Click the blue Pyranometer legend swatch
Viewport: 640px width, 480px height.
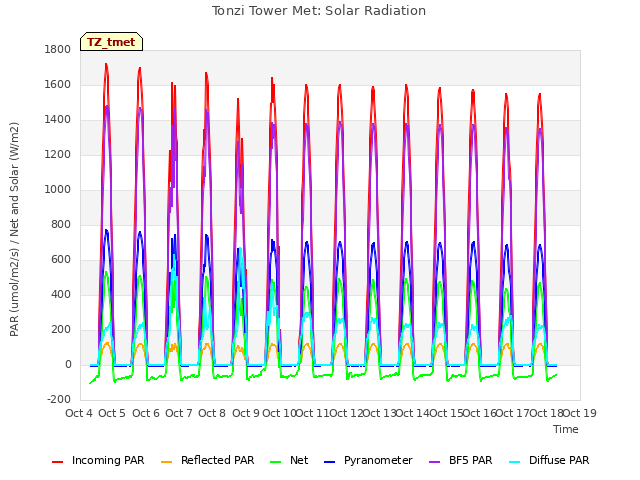[329, 462]
